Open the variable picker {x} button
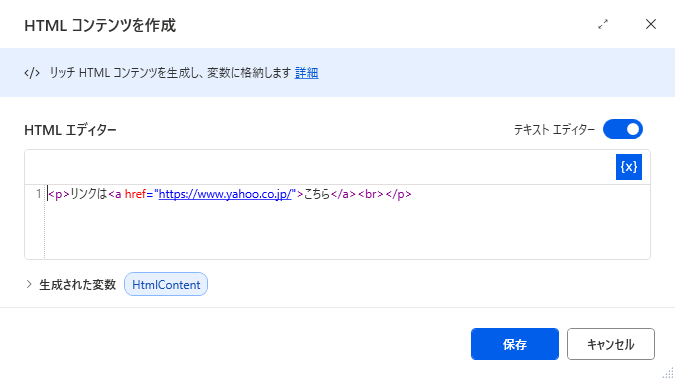 tap(629, 167)
